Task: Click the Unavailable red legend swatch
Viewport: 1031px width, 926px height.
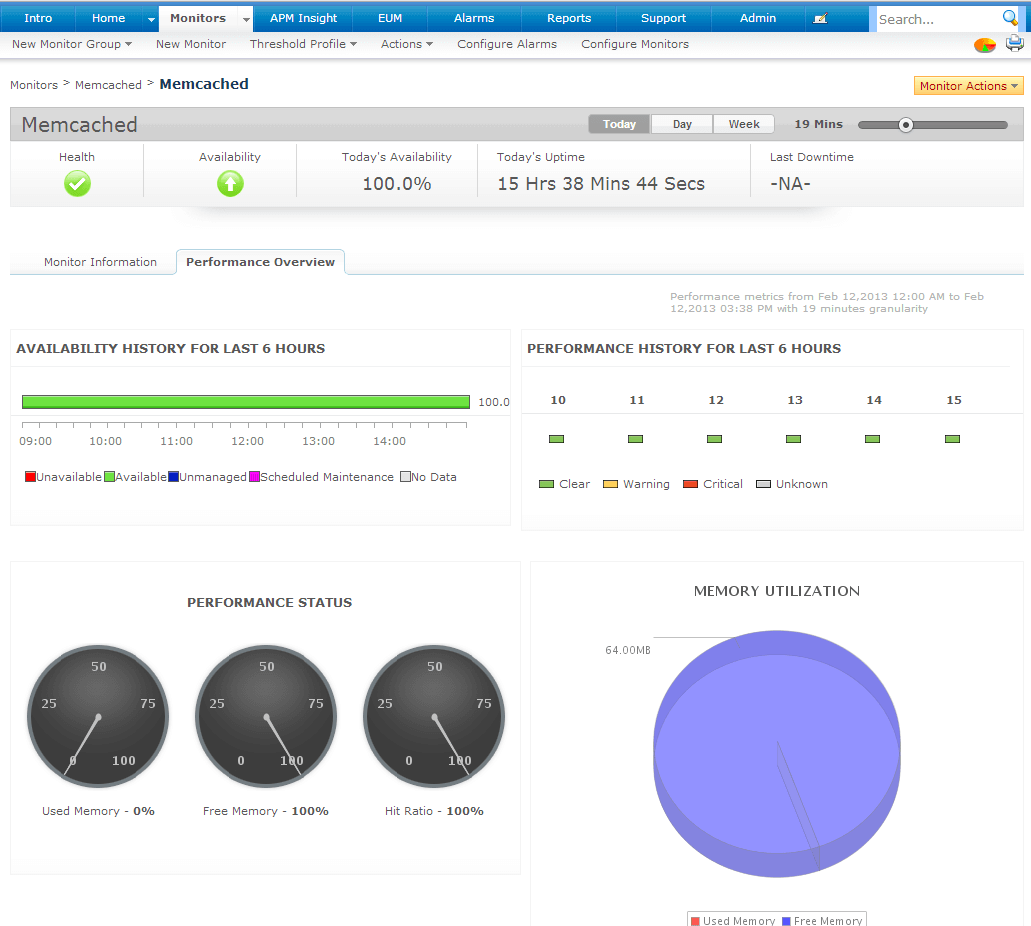Action: (30, 477)
